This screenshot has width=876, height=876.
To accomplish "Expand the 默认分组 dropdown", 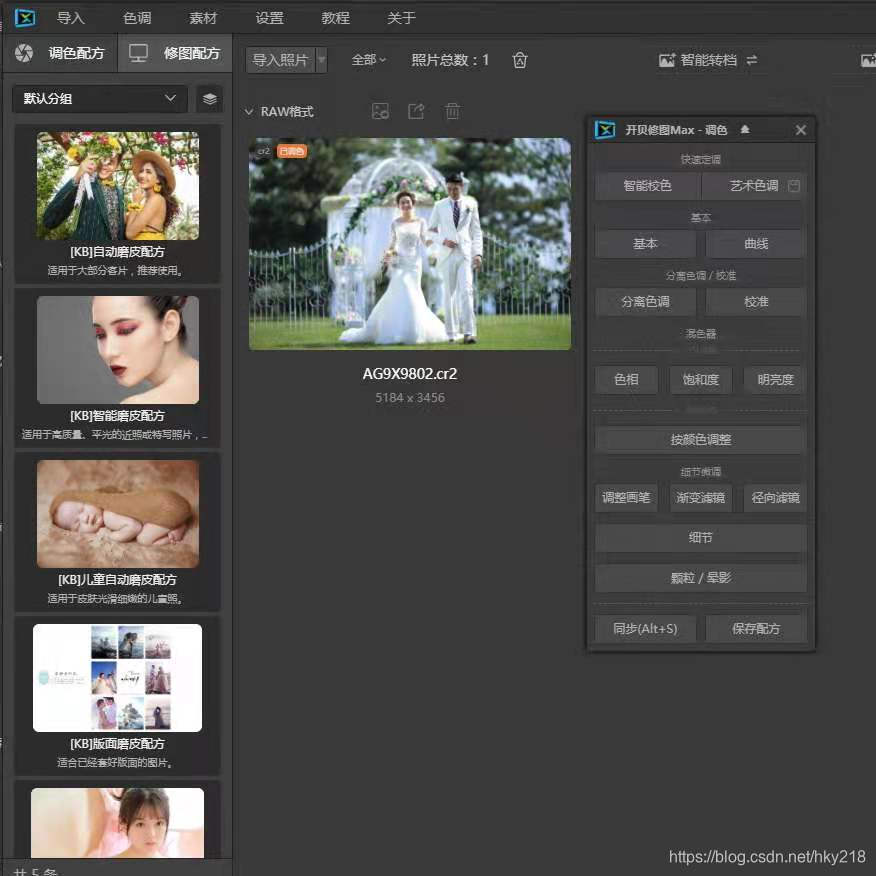I will tap(99, 99).
